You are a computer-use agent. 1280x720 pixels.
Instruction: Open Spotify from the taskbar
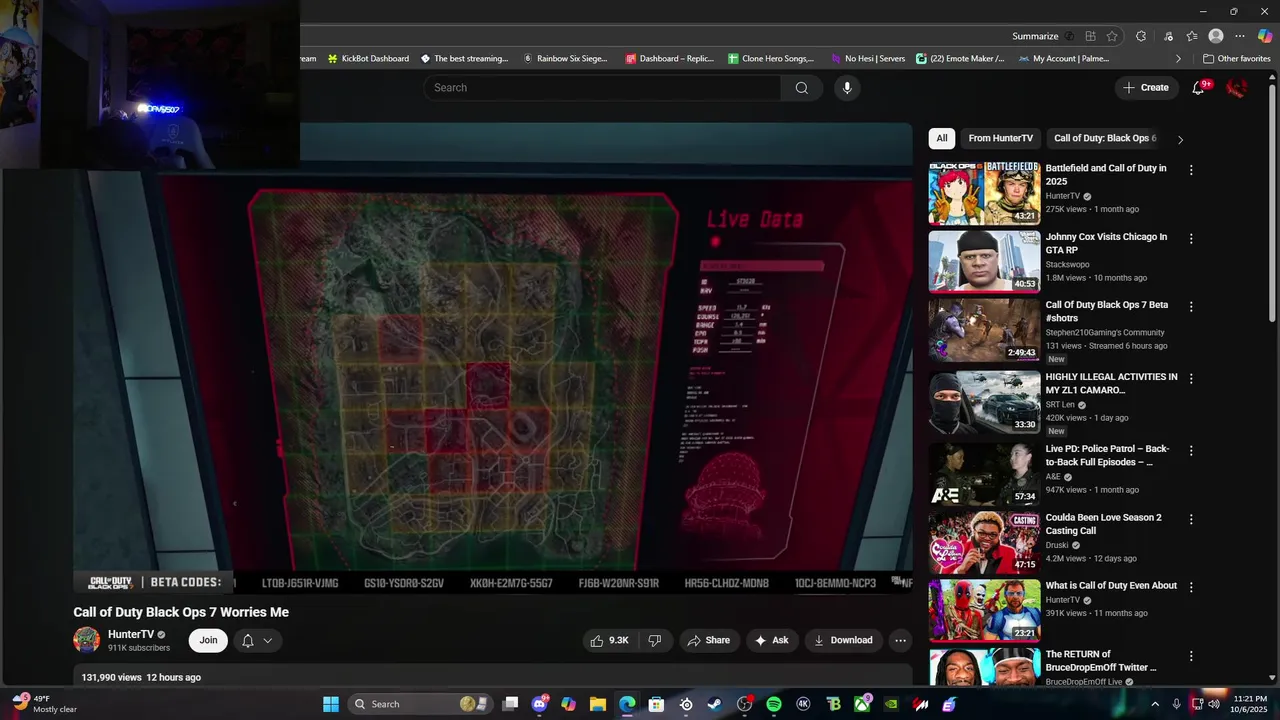[774, 704]
